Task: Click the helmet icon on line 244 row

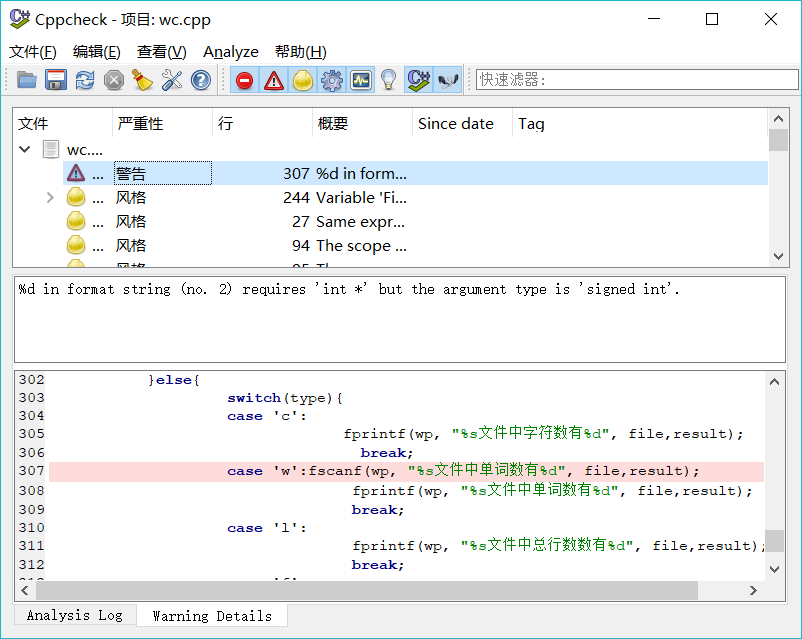Action: click(x=76, y=197)
